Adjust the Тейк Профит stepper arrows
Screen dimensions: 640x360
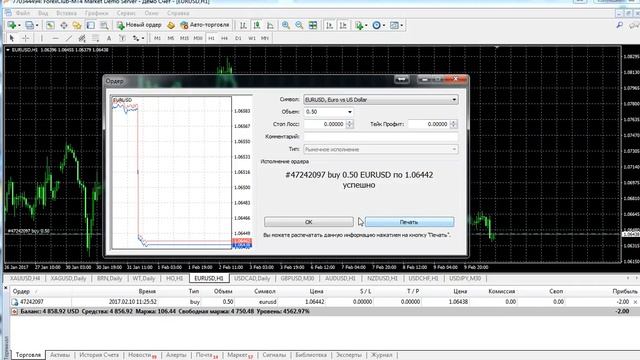coord(453,124)
